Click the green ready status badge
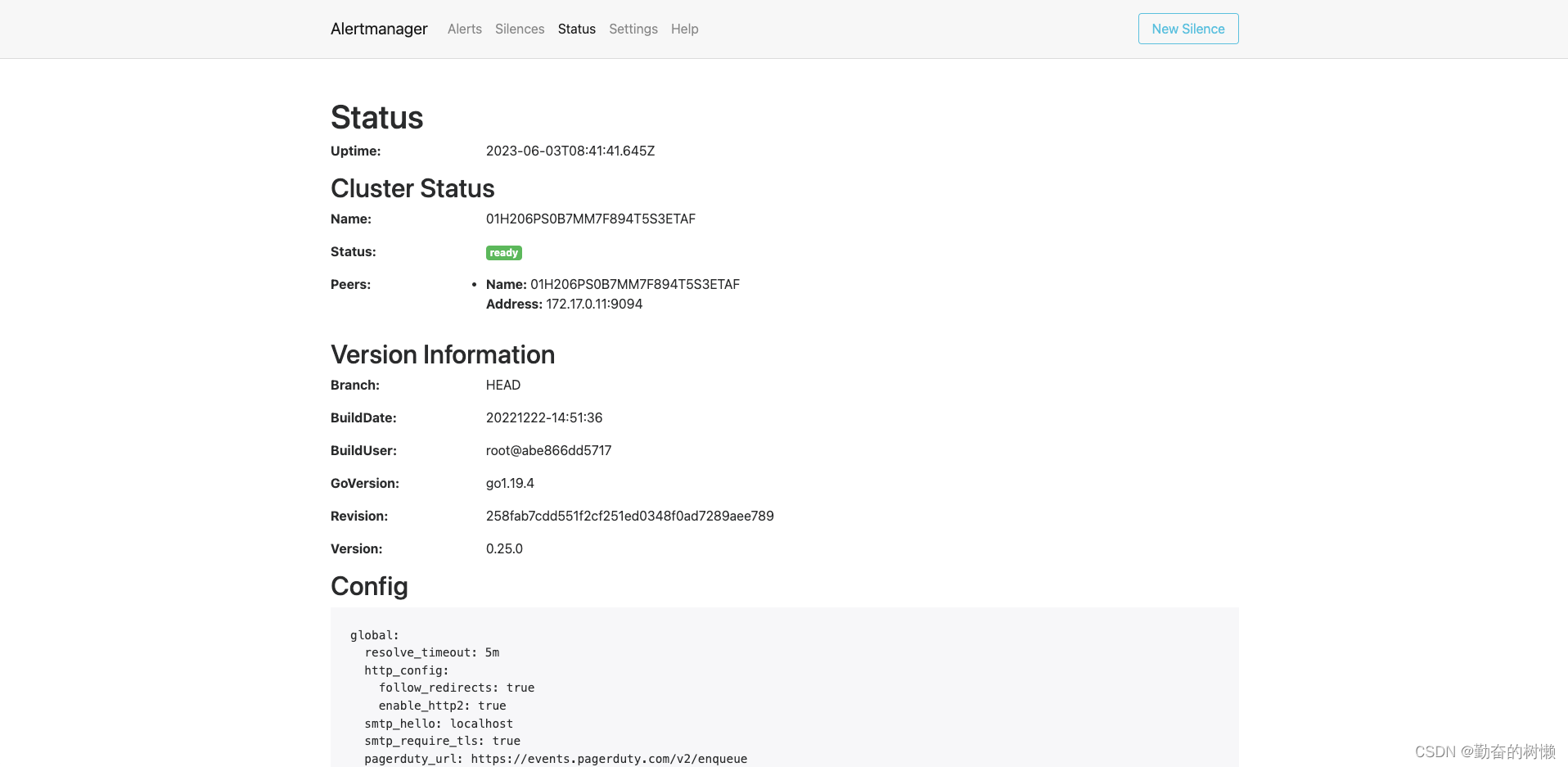The width and height of the screenshot is (1568, 767). (x=504, y=253)
